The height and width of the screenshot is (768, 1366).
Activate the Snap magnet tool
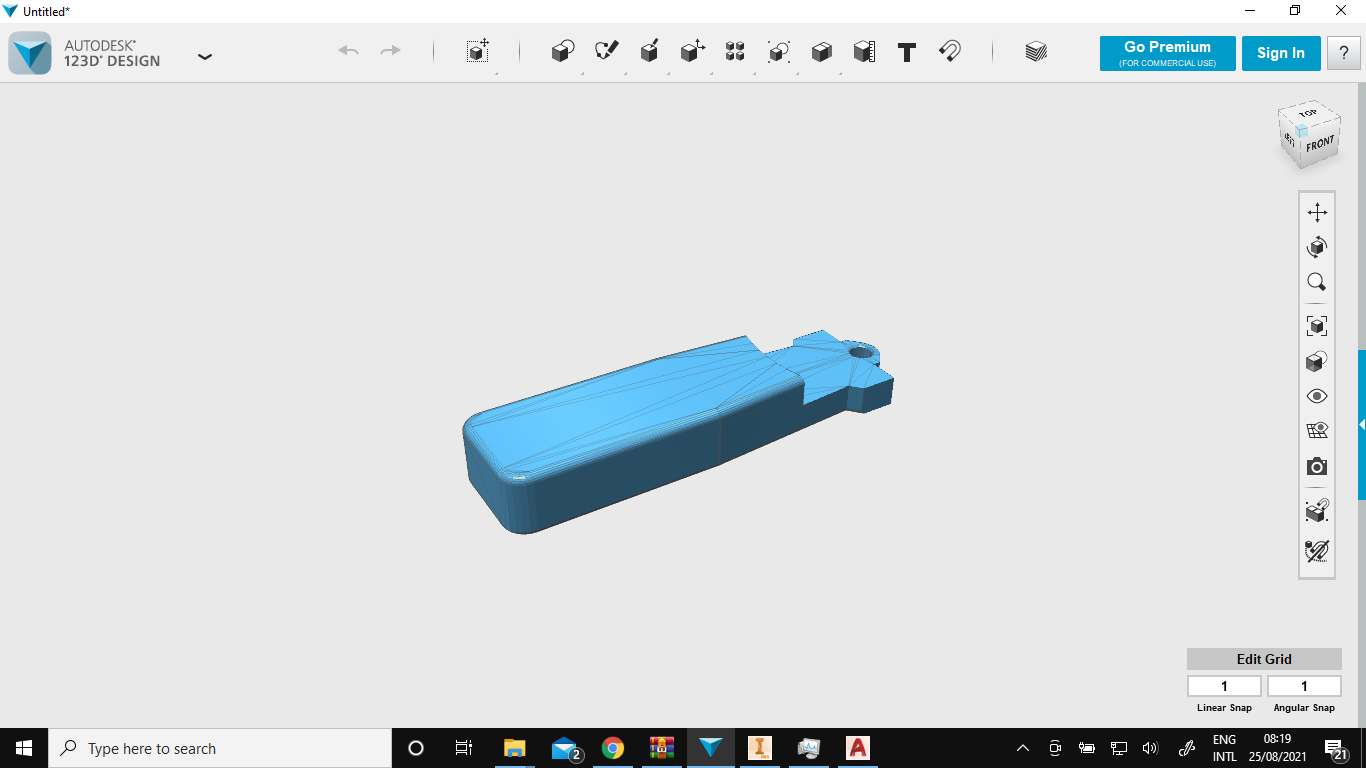tap(950, 52)
